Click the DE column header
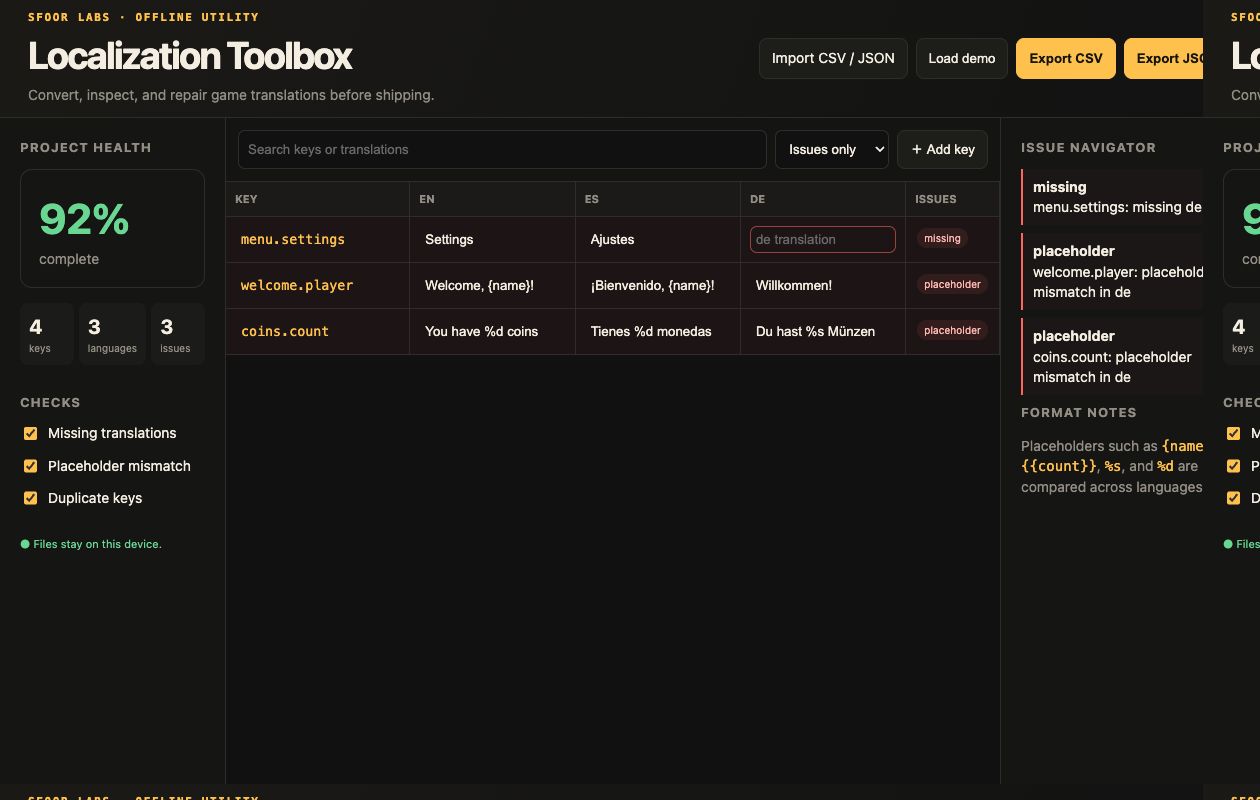1260x800 pixels. (822, 199)
